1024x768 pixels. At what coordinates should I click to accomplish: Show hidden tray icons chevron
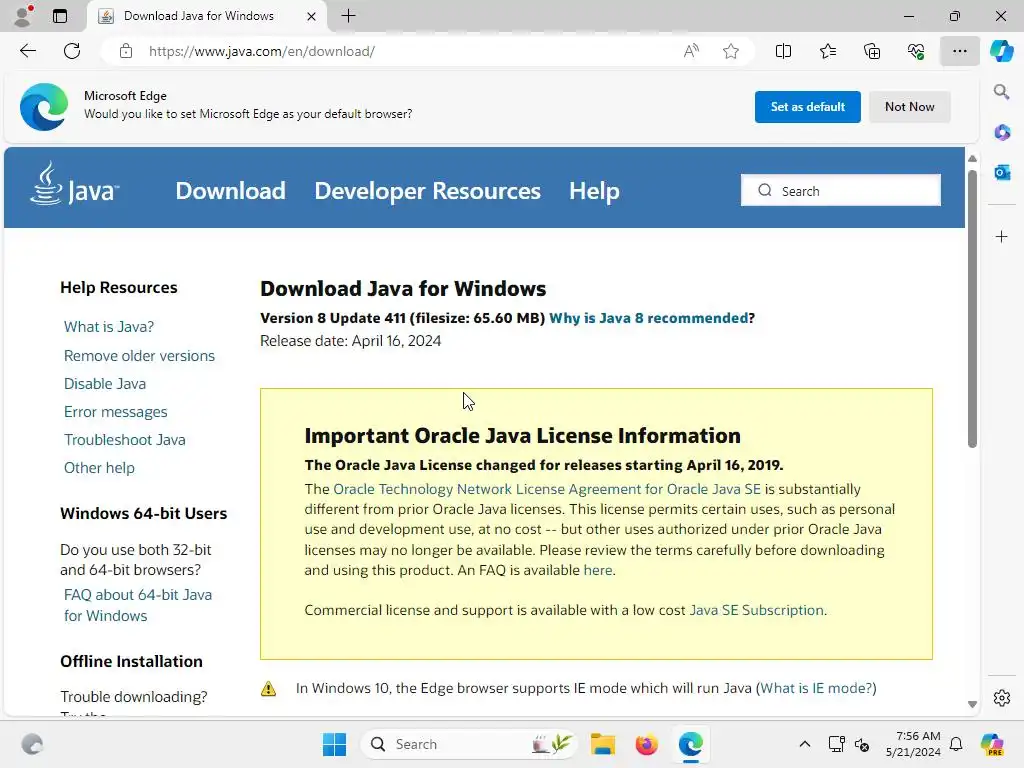(805, 744)
